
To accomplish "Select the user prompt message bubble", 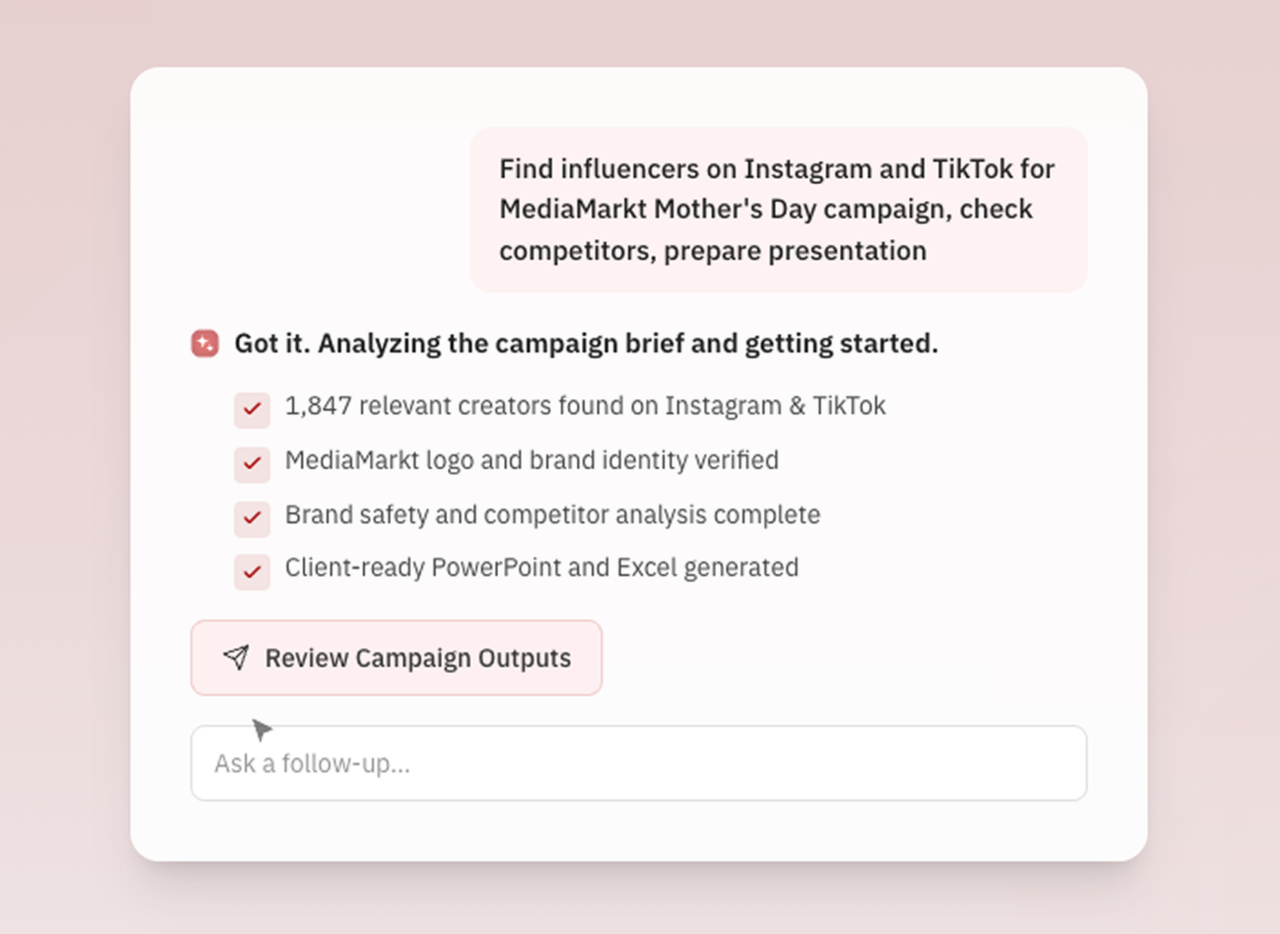I will click(x=778, y=210).
